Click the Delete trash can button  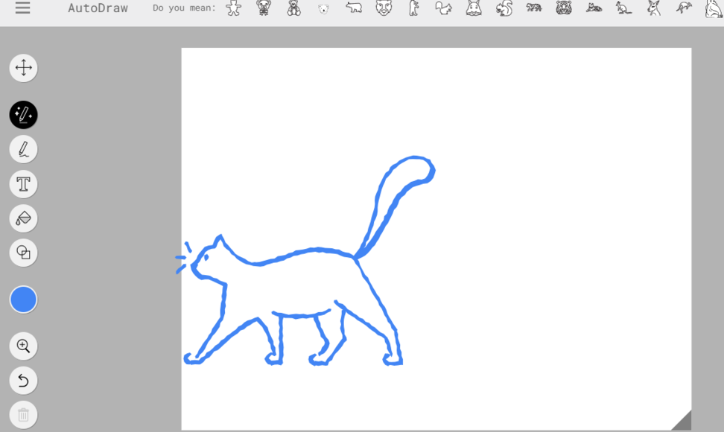24,415
